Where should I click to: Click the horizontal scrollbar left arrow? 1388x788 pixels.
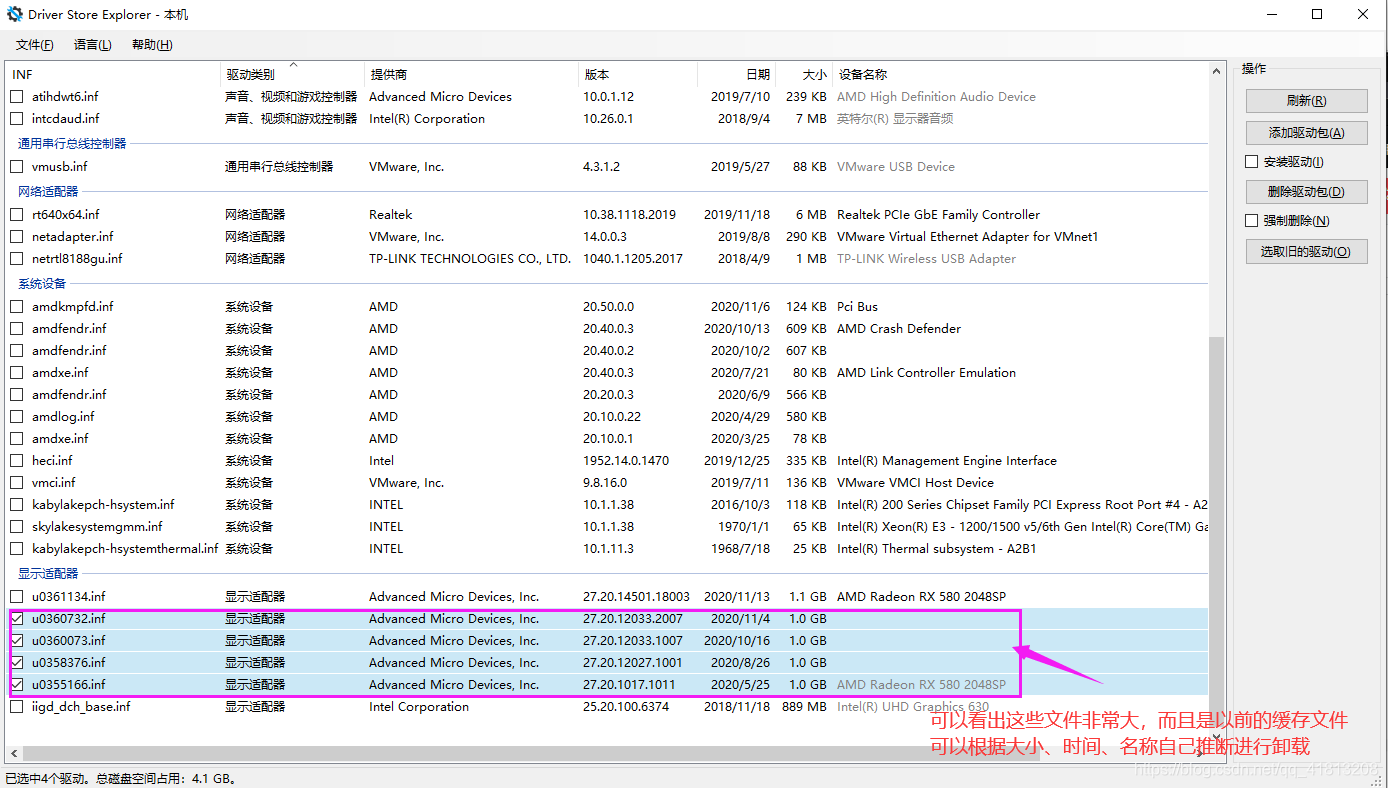tap(14, 753)
